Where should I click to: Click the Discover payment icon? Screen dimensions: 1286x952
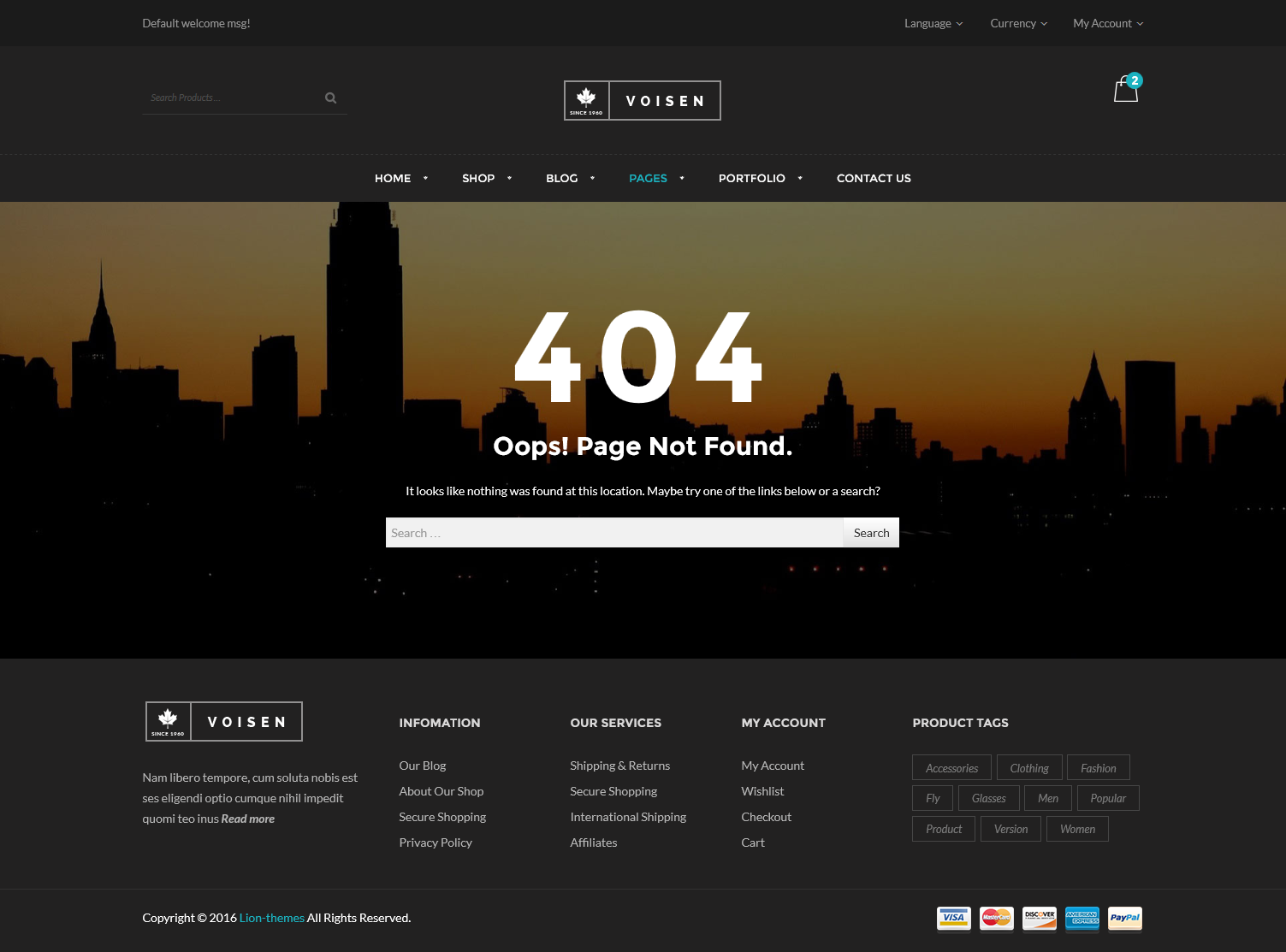click(x=1040, y=919)
